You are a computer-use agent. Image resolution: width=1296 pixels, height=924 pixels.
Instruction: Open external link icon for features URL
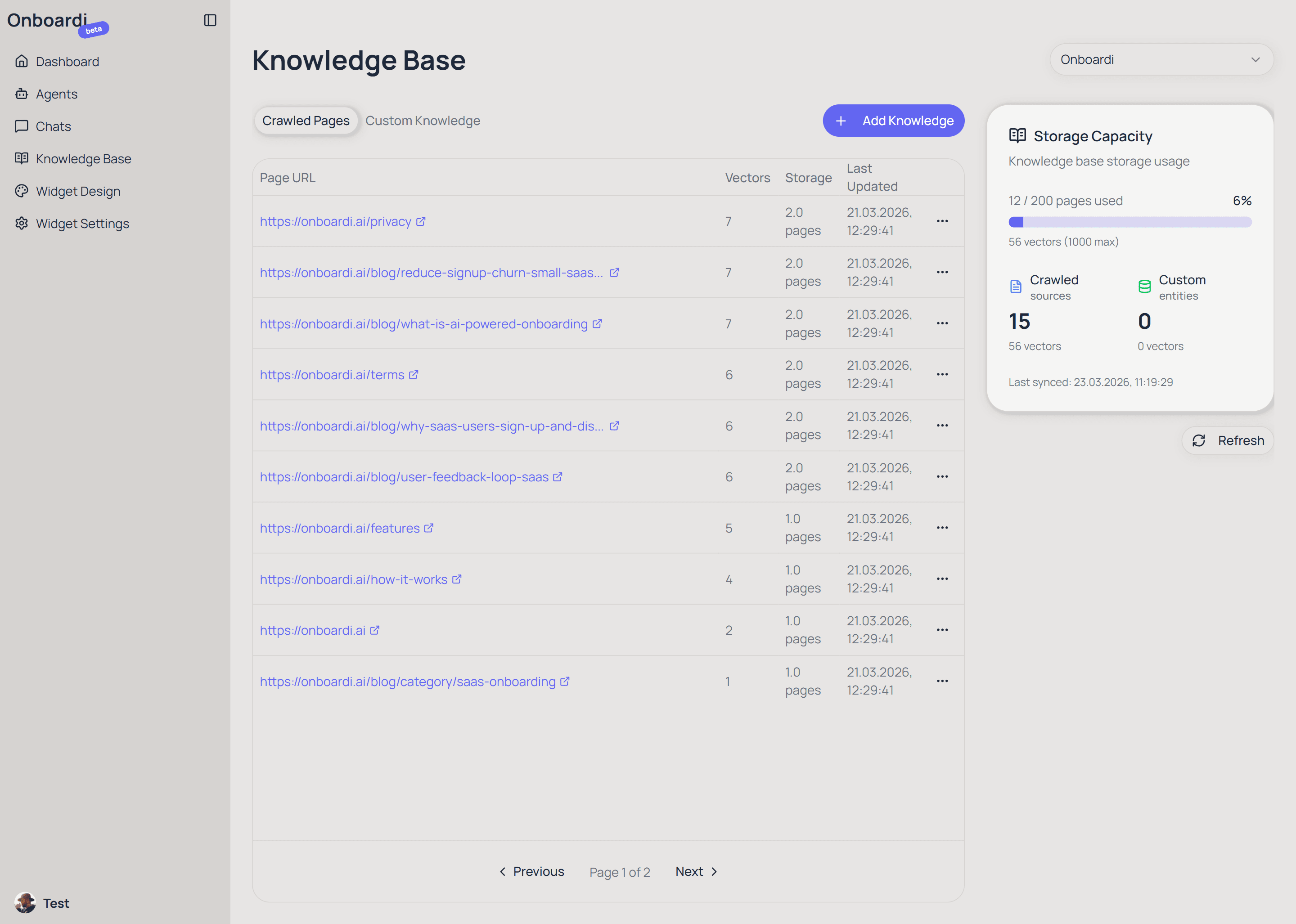[428, 528]
